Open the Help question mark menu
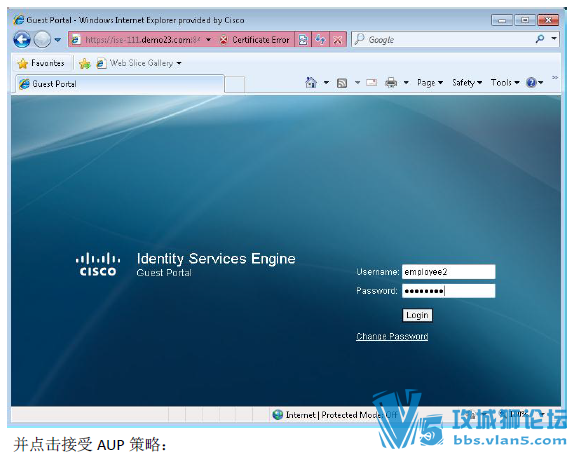Image resolution: width=572 pixels, height=454 pixels. tap(534, 83)
